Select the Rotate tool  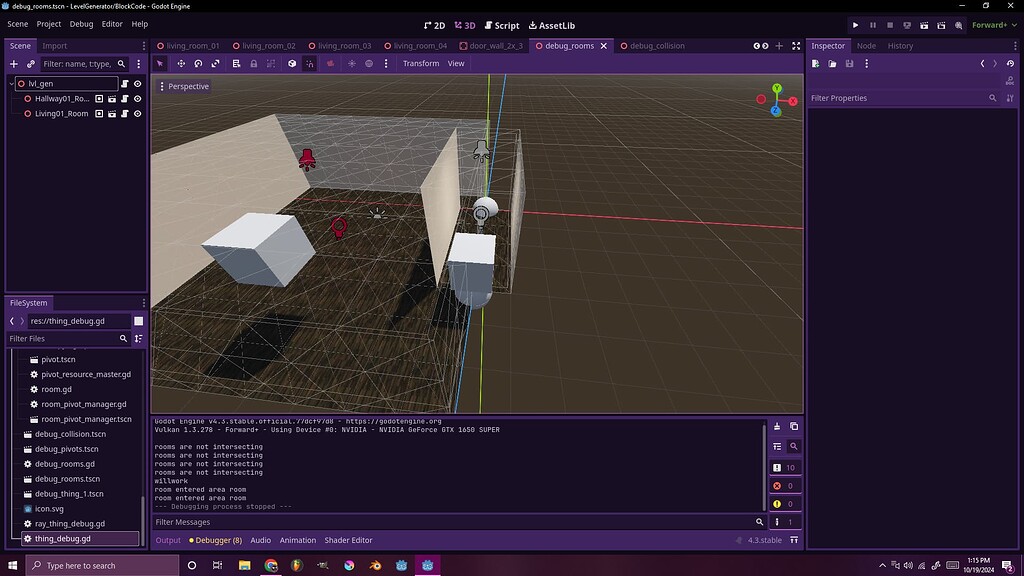(x=198, y=63)
